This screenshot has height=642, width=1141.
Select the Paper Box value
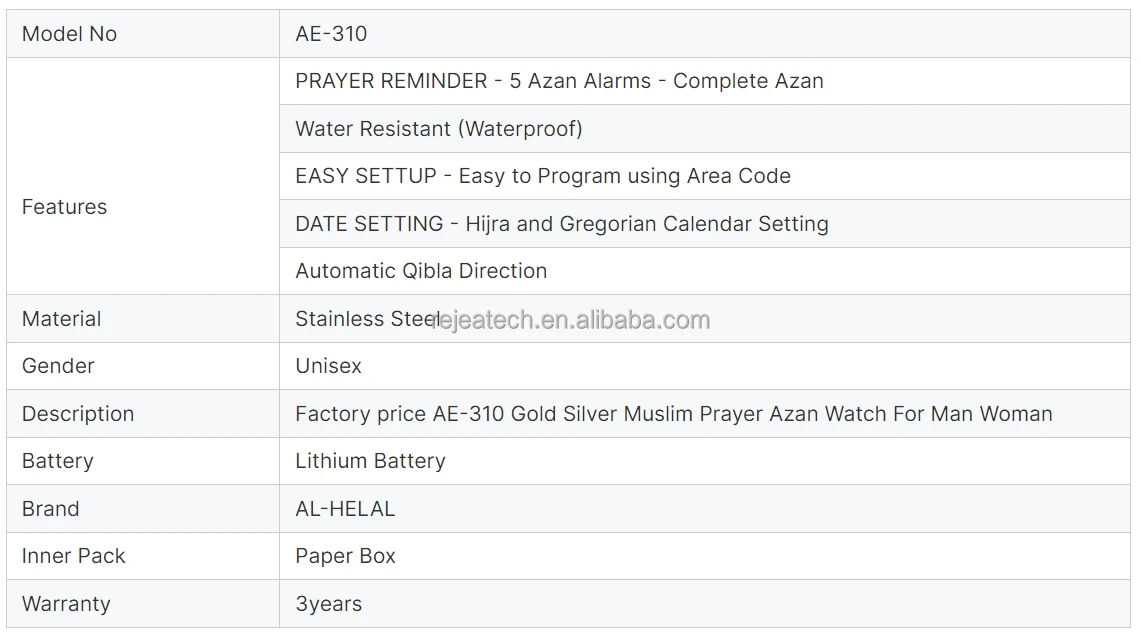pos(345,556)
